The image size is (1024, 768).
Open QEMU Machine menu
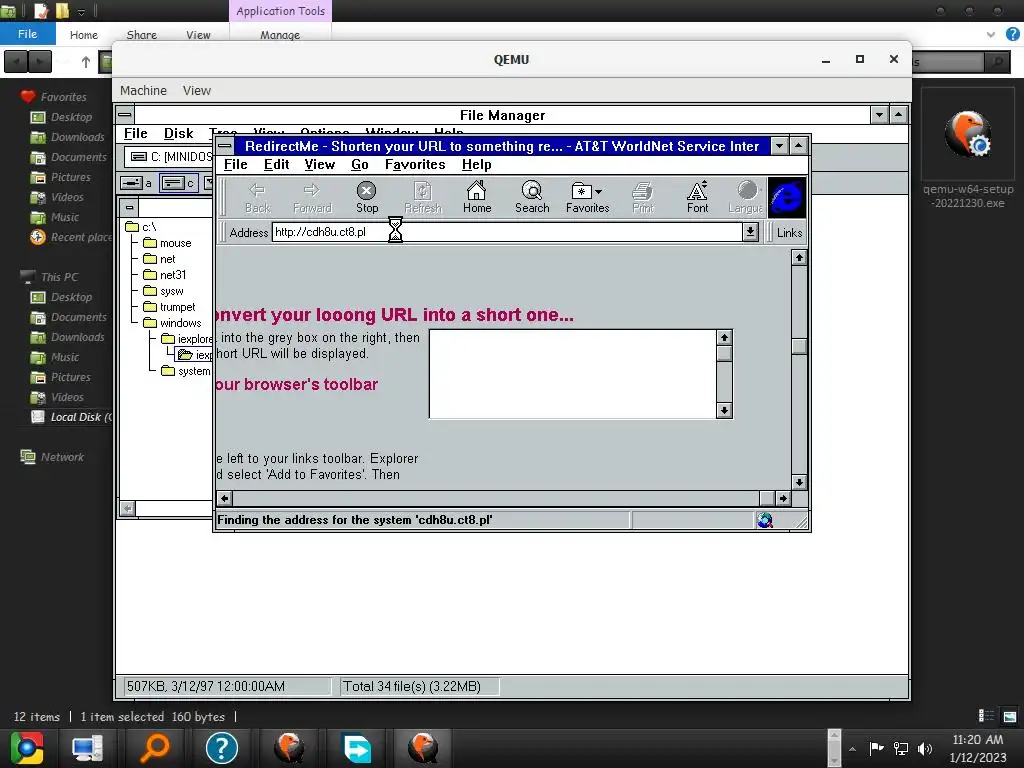click(x=143, y=90)
